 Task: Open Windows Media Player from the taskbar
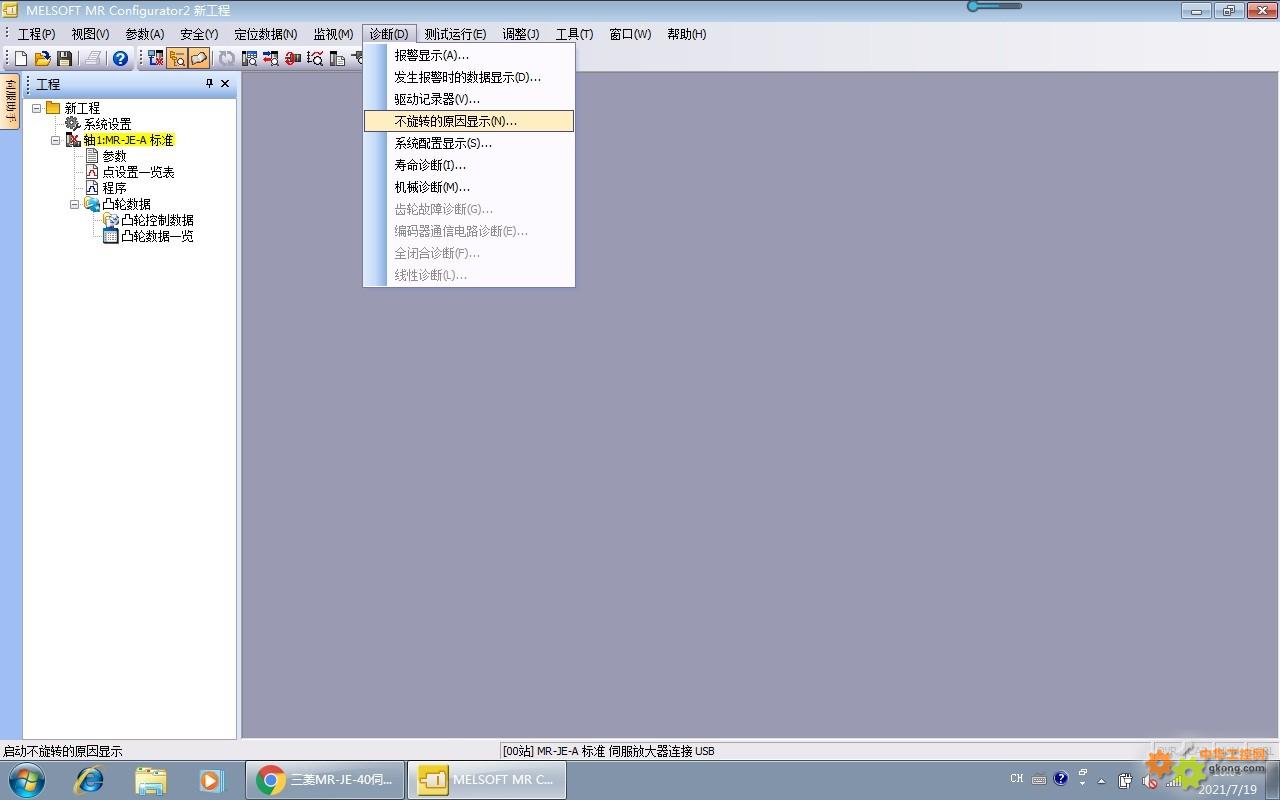click(x=211, y=780)
